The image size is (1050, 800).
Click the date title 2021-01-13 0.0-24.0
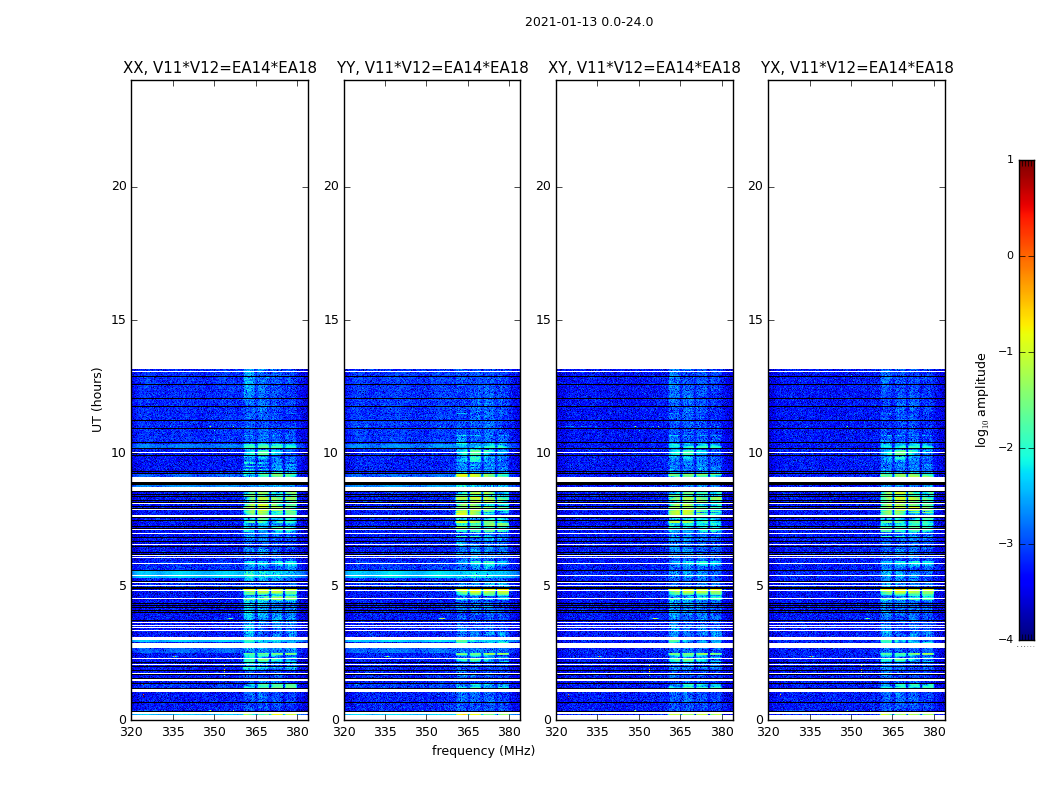(x=589, y=22)
